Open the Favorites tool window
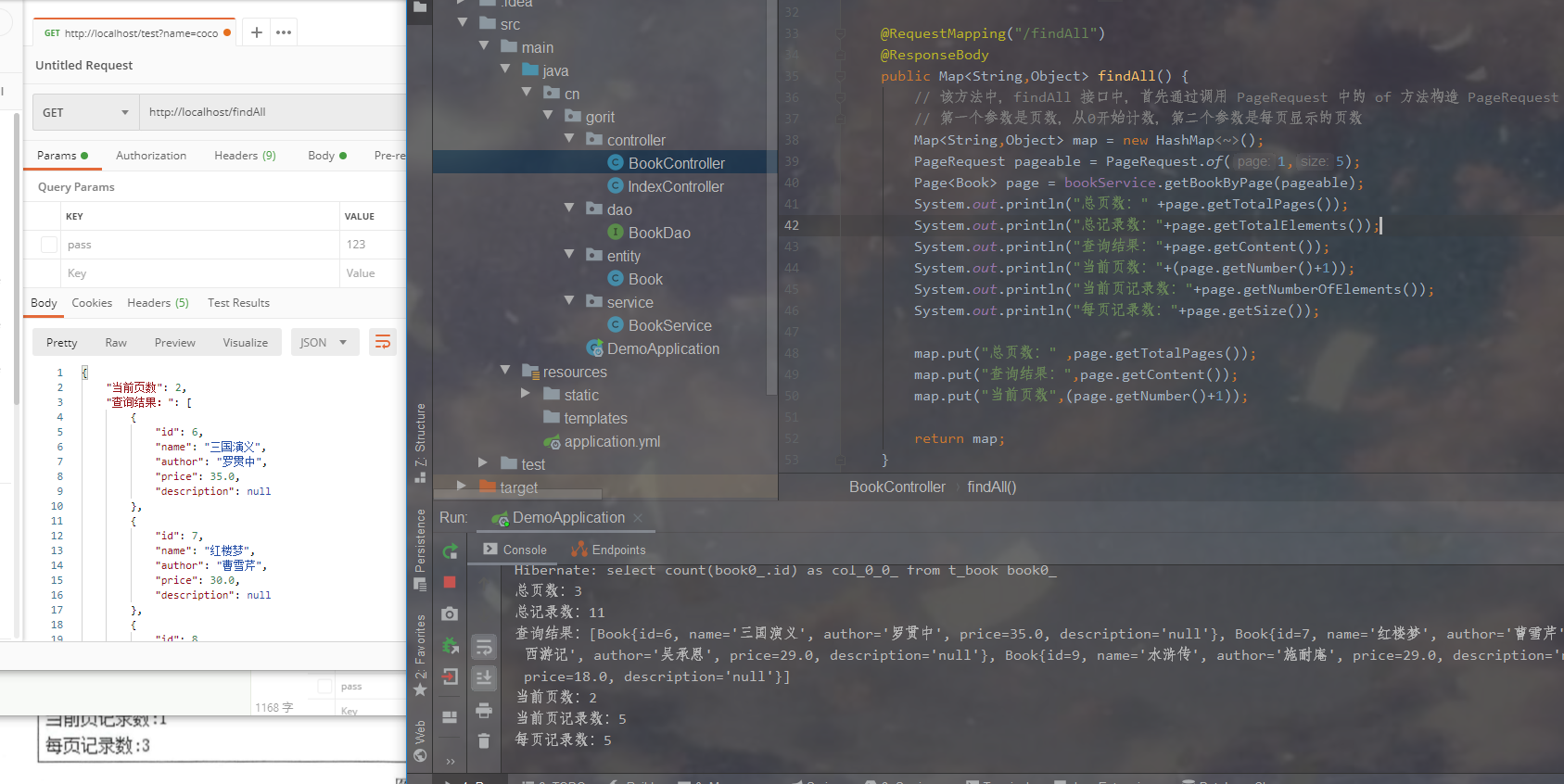Viewport: 1564px width, 784px height. [x=420, y=655]
